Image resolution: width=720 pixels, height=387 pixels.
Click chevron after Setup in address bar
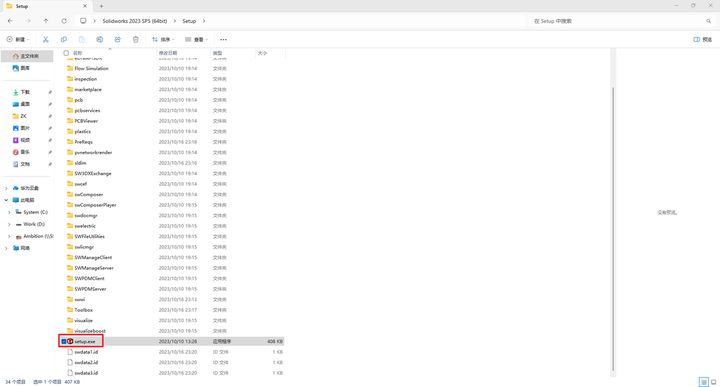click(x=204, y=21)
